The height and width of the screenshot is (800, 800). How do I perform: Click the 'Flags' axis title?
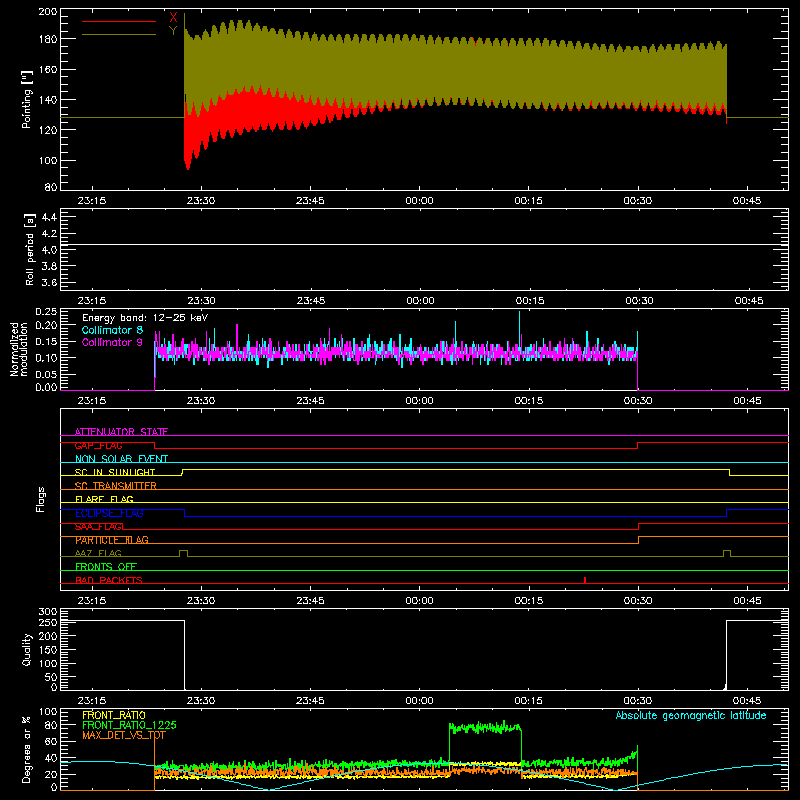(40, 499)
